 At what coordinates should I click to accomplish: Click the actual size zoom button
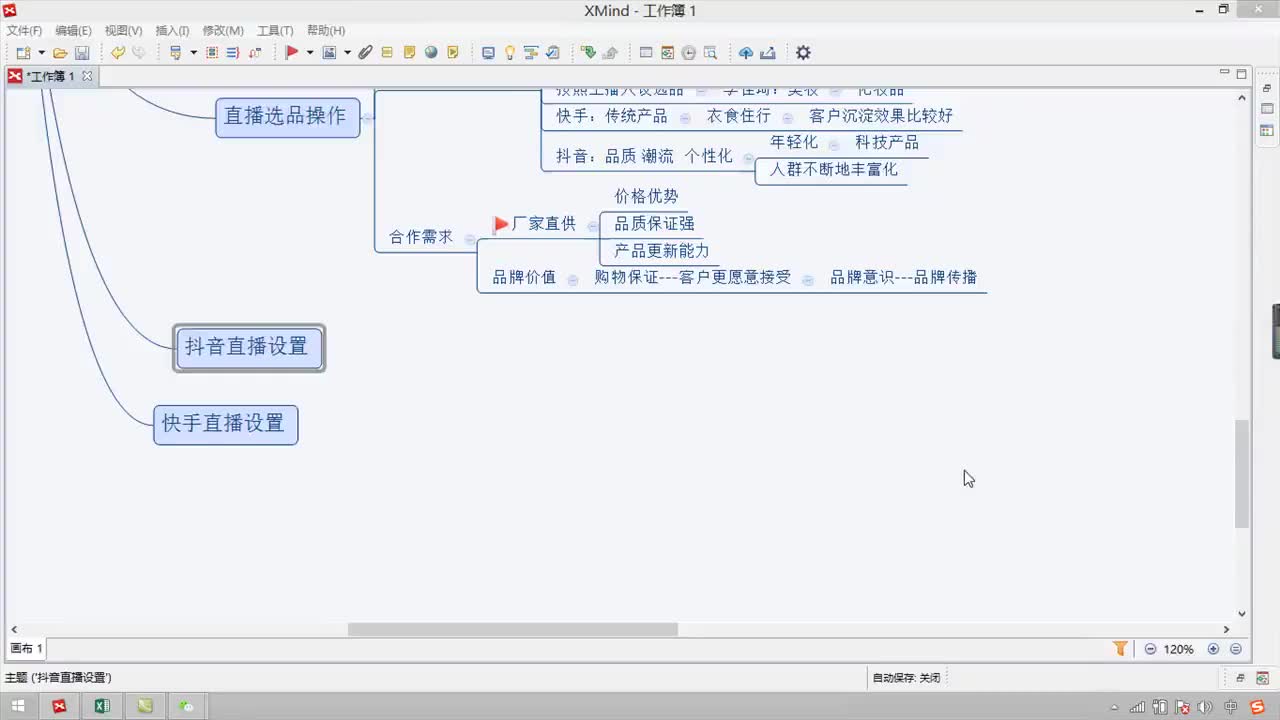1236,649
